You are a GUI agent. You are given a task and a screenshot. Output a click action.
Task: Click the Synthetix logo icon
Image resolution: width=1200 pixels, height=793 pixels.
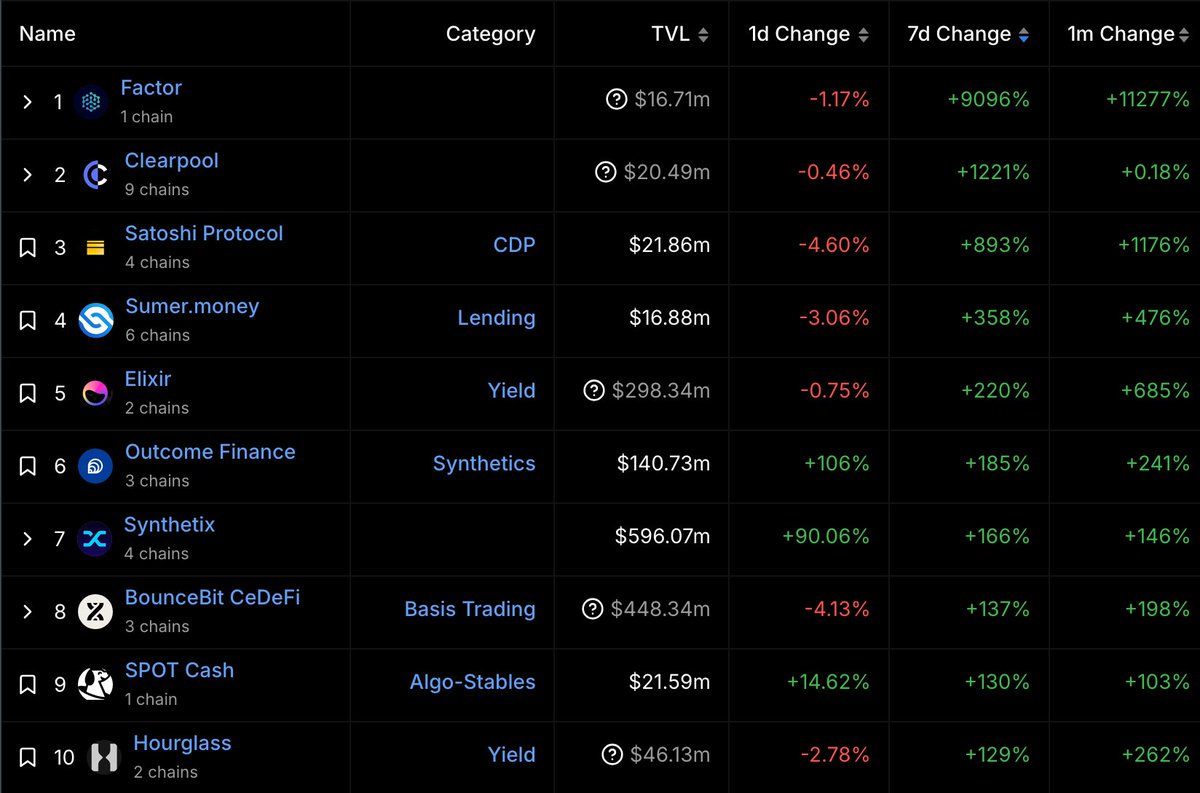(94, 539)
